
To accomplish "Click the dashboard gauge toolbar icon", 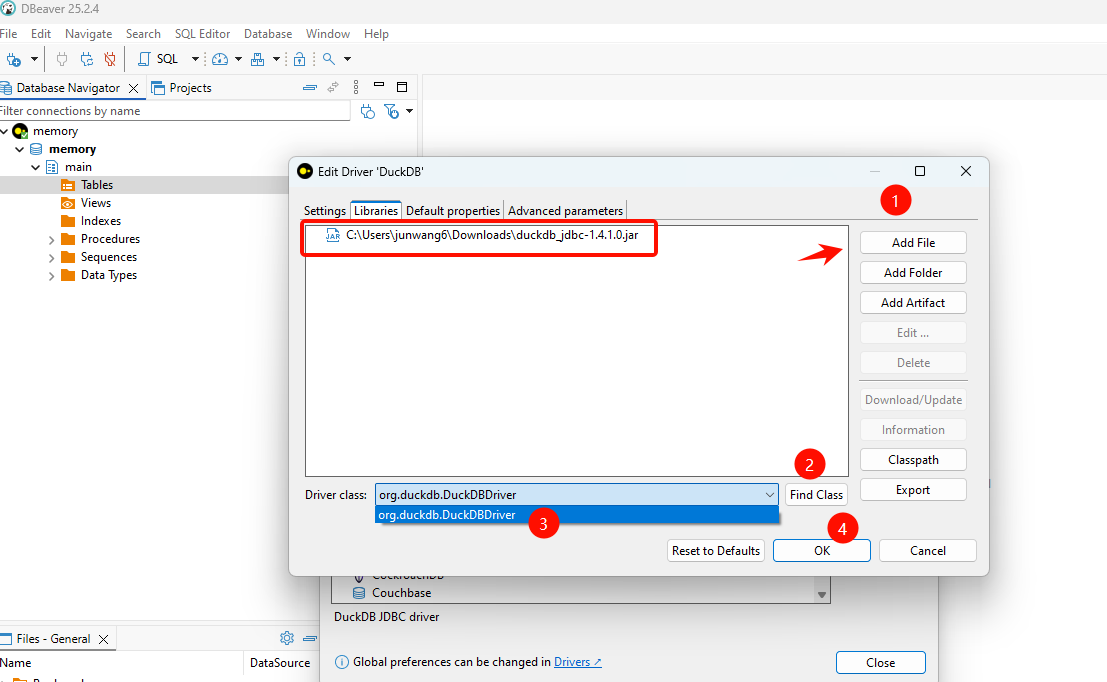I will 220,59.
